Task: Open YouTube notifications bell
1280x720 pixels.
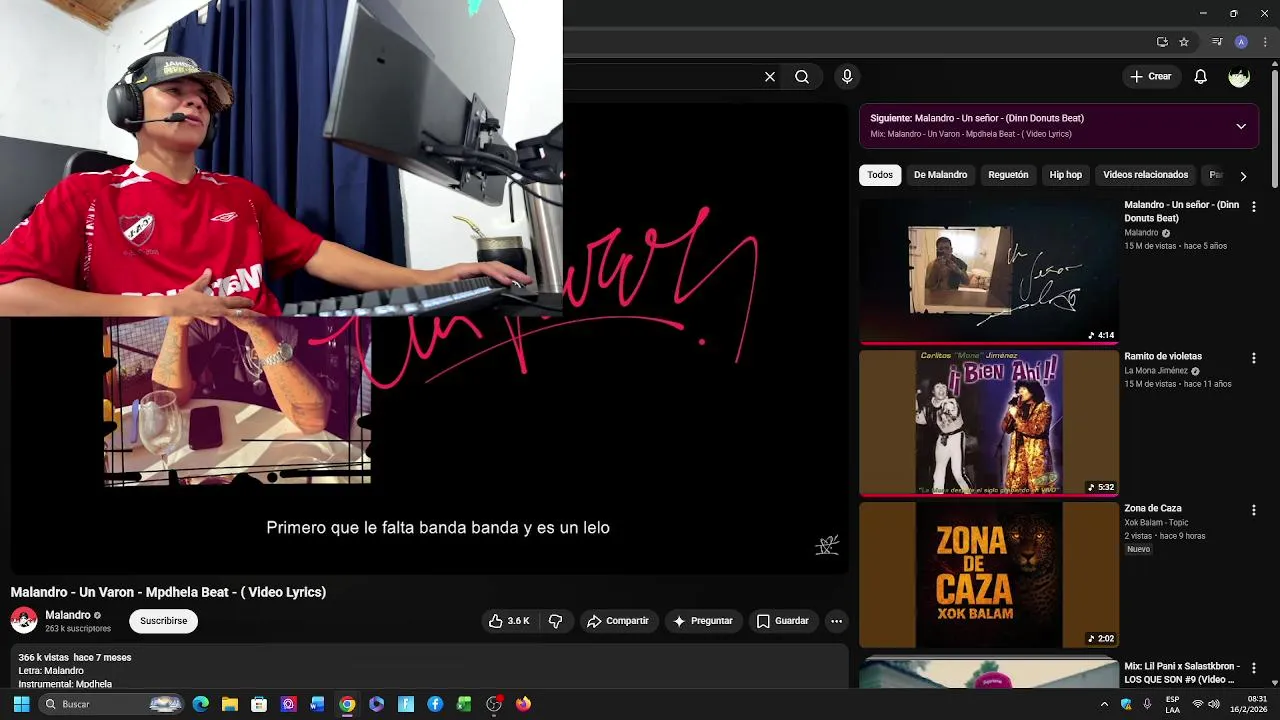Action: click(x=1201, y=77)
